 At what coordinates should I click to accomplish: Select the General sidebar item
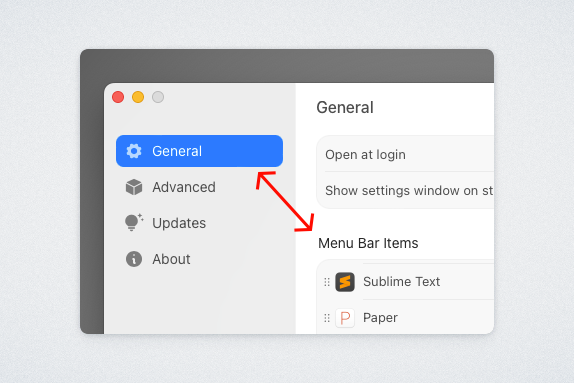[199, 151]
